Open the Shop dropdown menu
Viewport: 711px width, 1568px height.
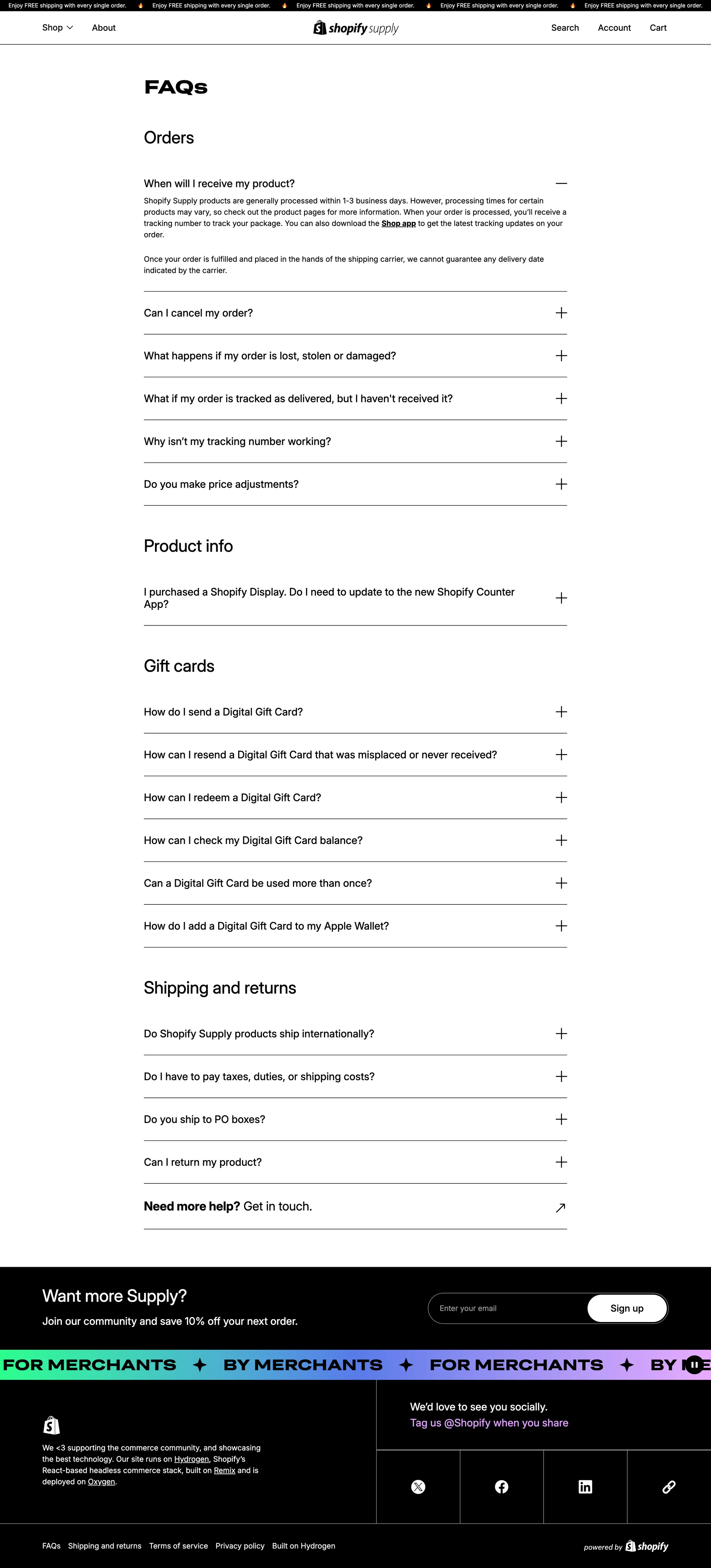point(57,28)
